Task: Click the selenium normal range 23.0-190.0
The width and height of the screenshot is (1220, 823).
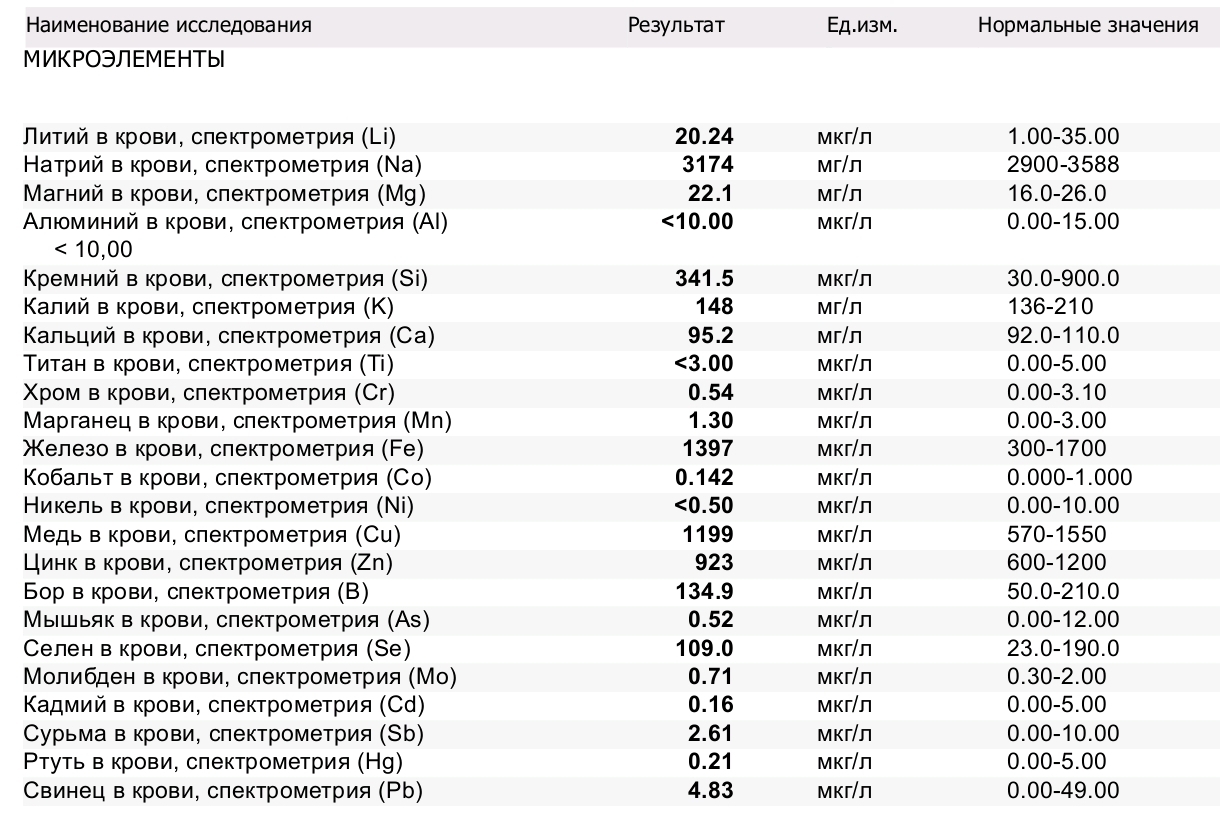Action: tap(1063, 649)
